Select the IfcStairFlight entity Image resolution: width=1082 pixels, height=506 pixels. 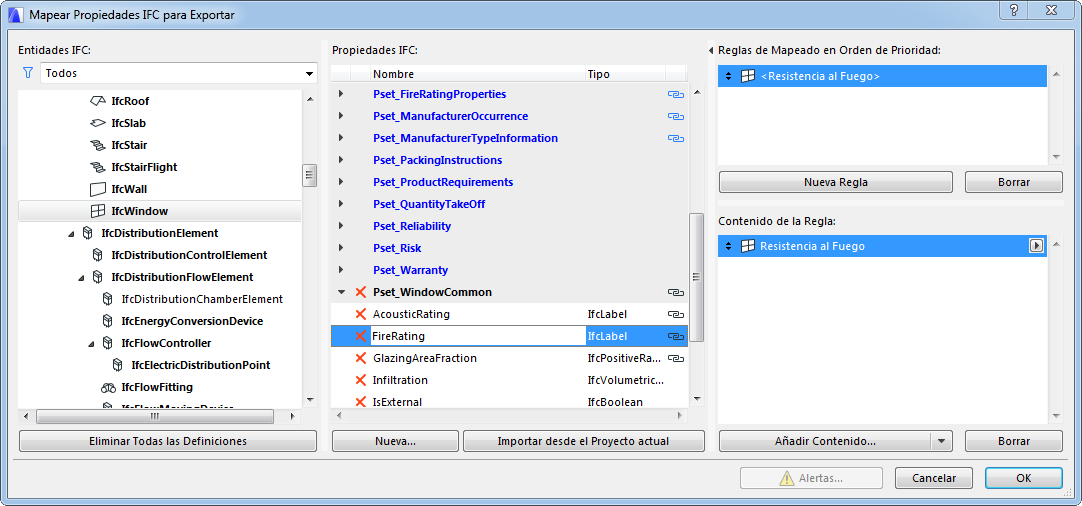coord(144,167)
